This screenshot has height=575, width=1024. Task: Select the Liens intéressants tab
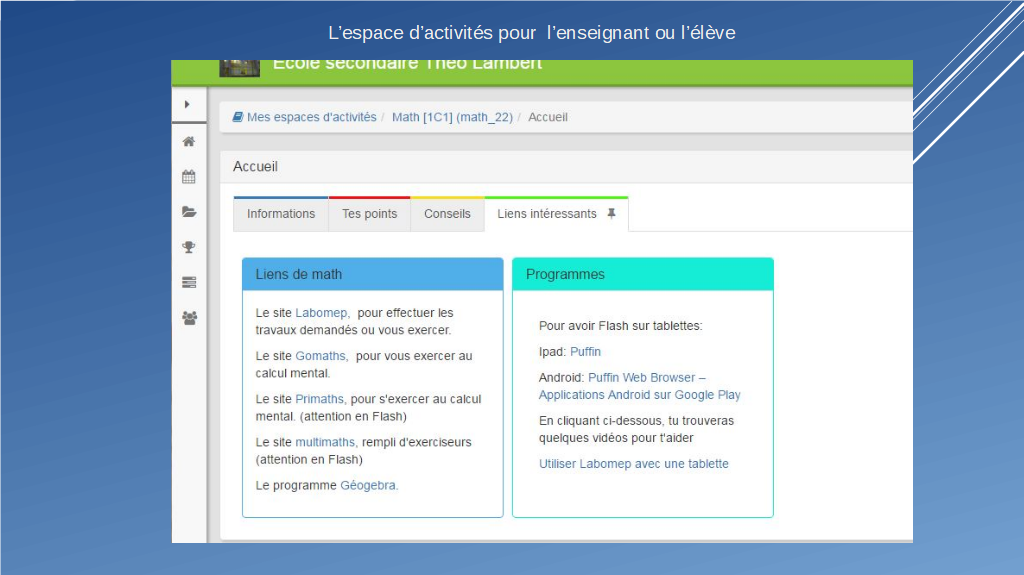[x=556, y=214]
